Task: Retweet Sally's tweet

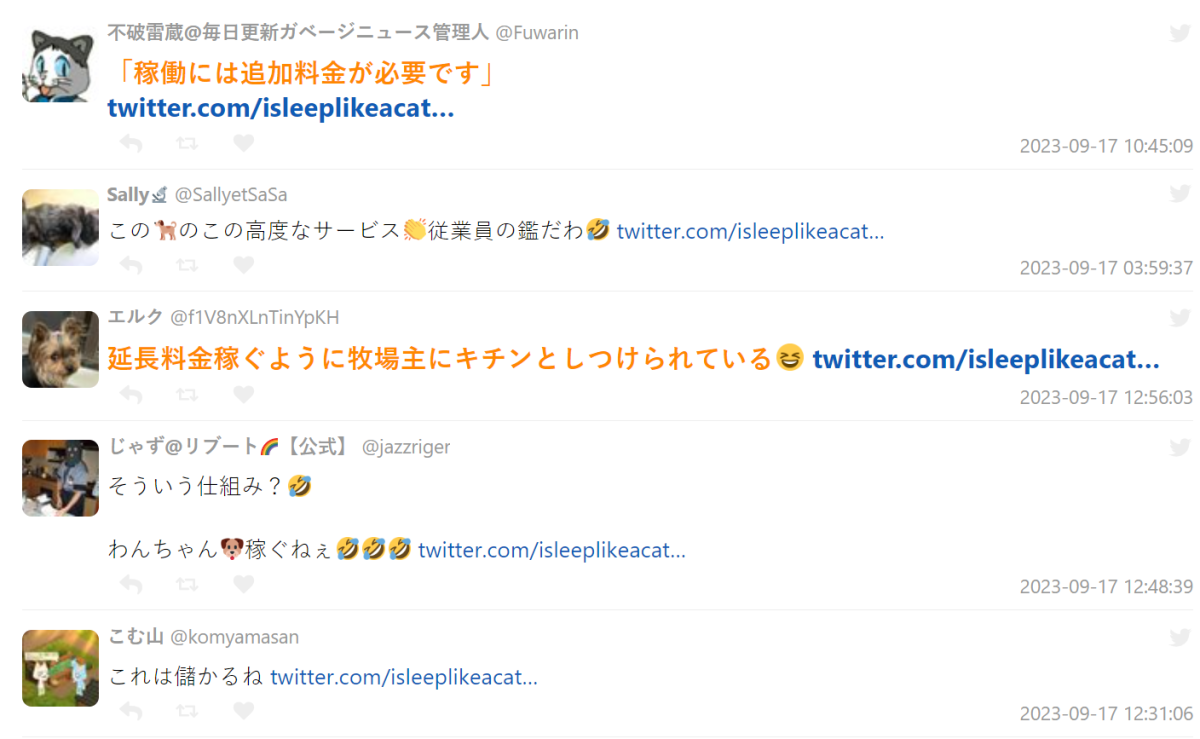Action: [x=187, y=266]
